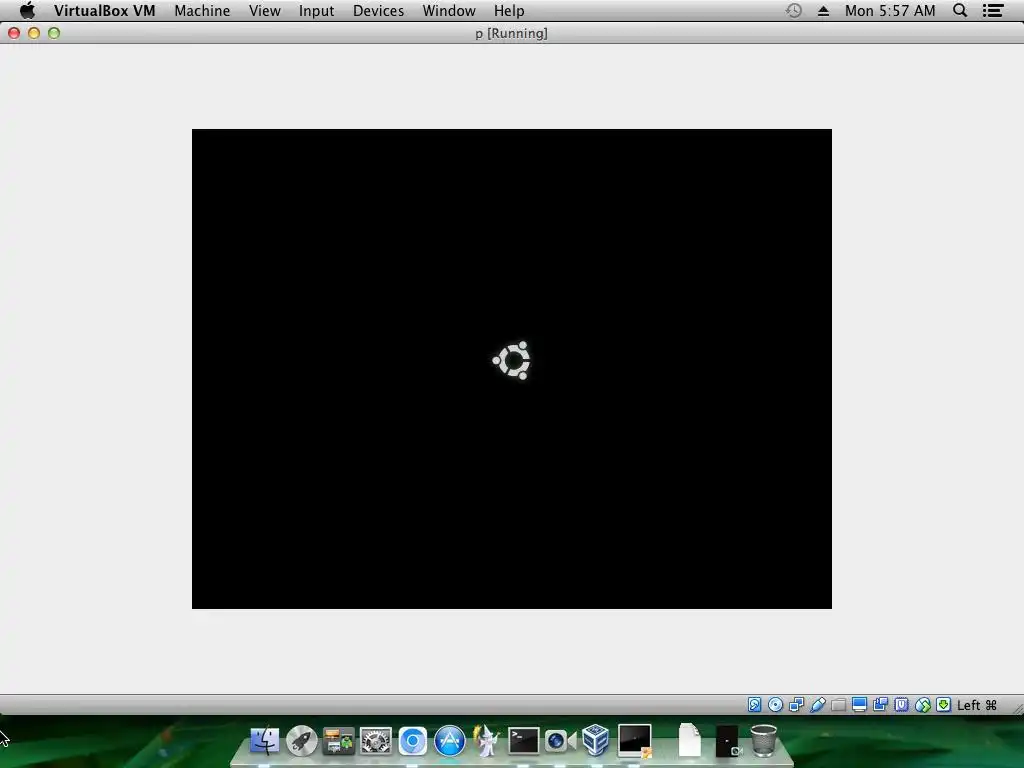Open the Apple menu
The height and width of the screenshot is (768, 1024).
click(x=27, y=10)
